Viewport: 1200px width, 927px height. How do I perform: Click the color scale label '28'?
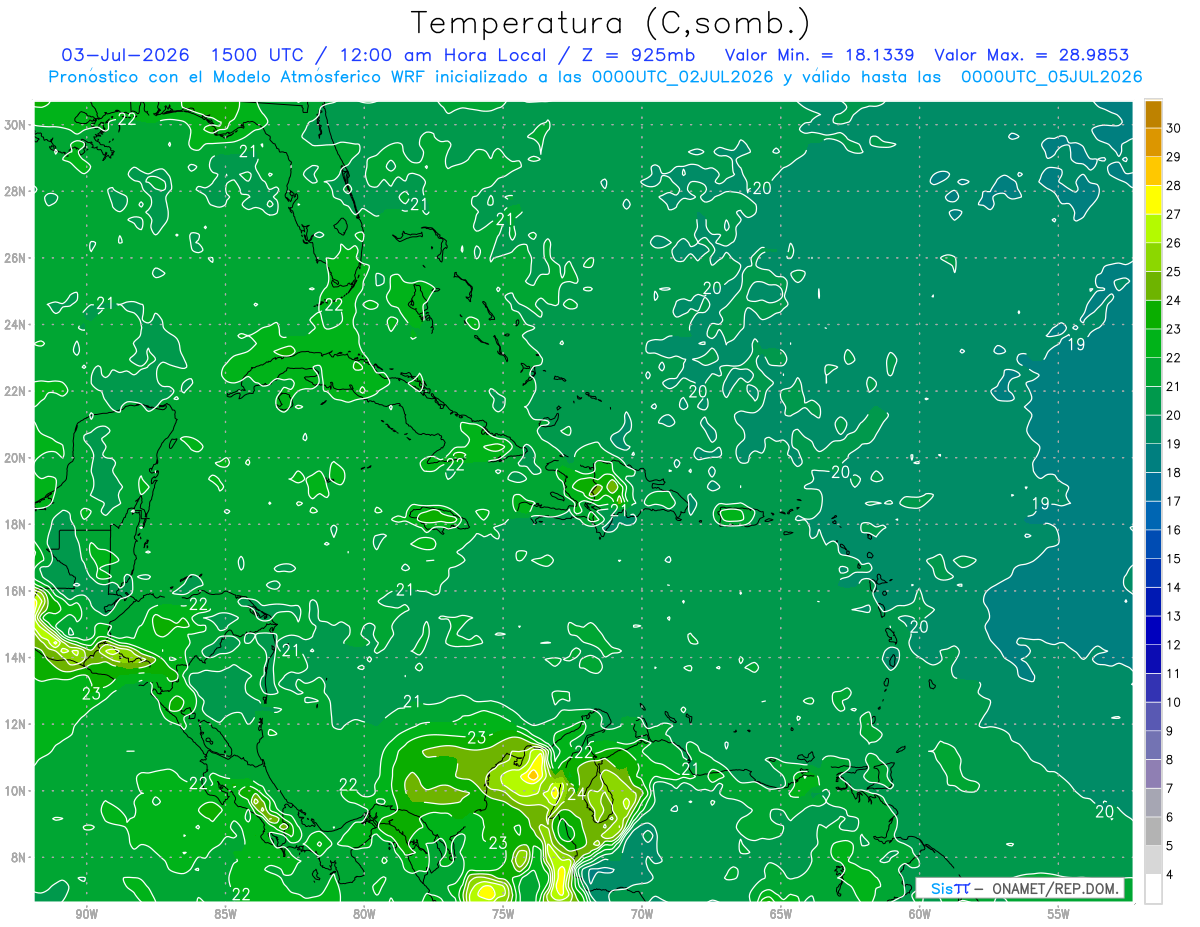(1174, 185)
